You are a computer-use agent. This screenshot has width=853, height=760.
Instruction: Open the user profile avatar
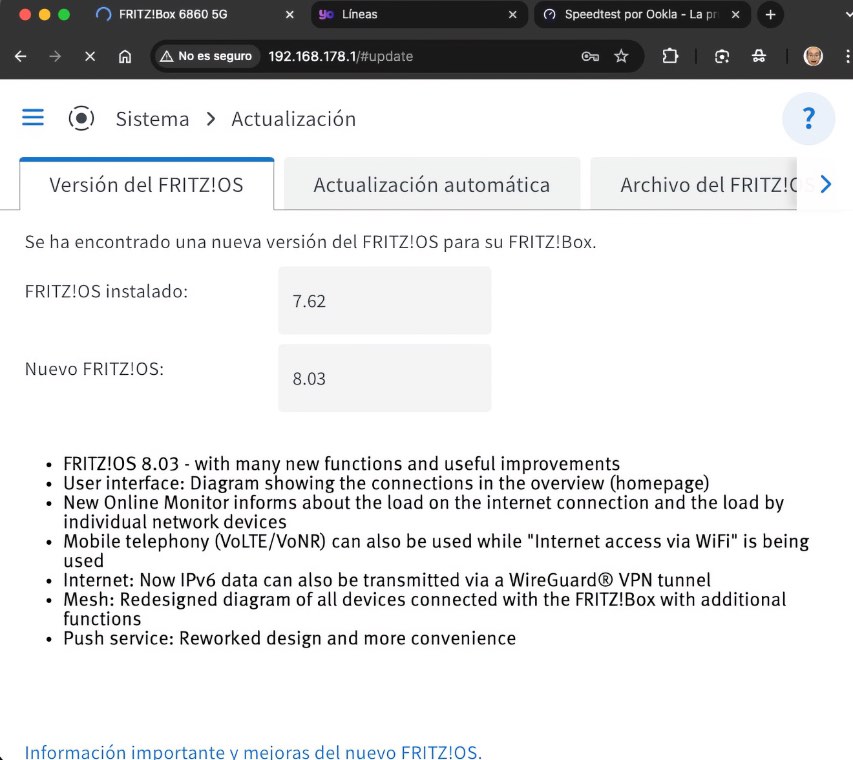point(813,56)
